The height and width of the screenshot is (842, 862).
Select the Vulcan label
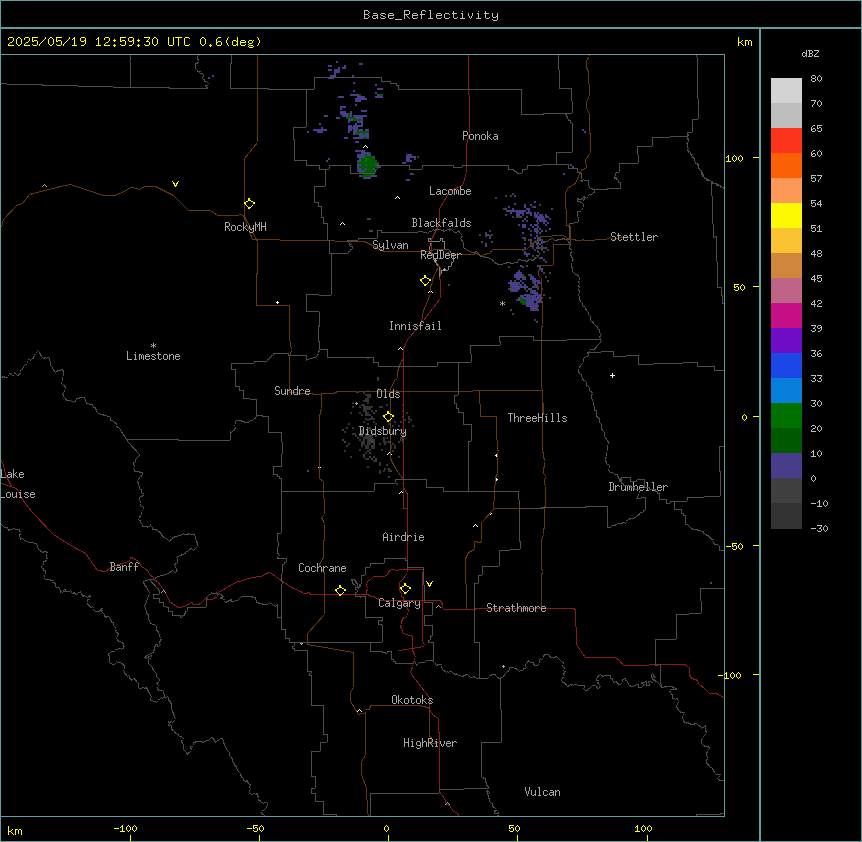(542, 792)
